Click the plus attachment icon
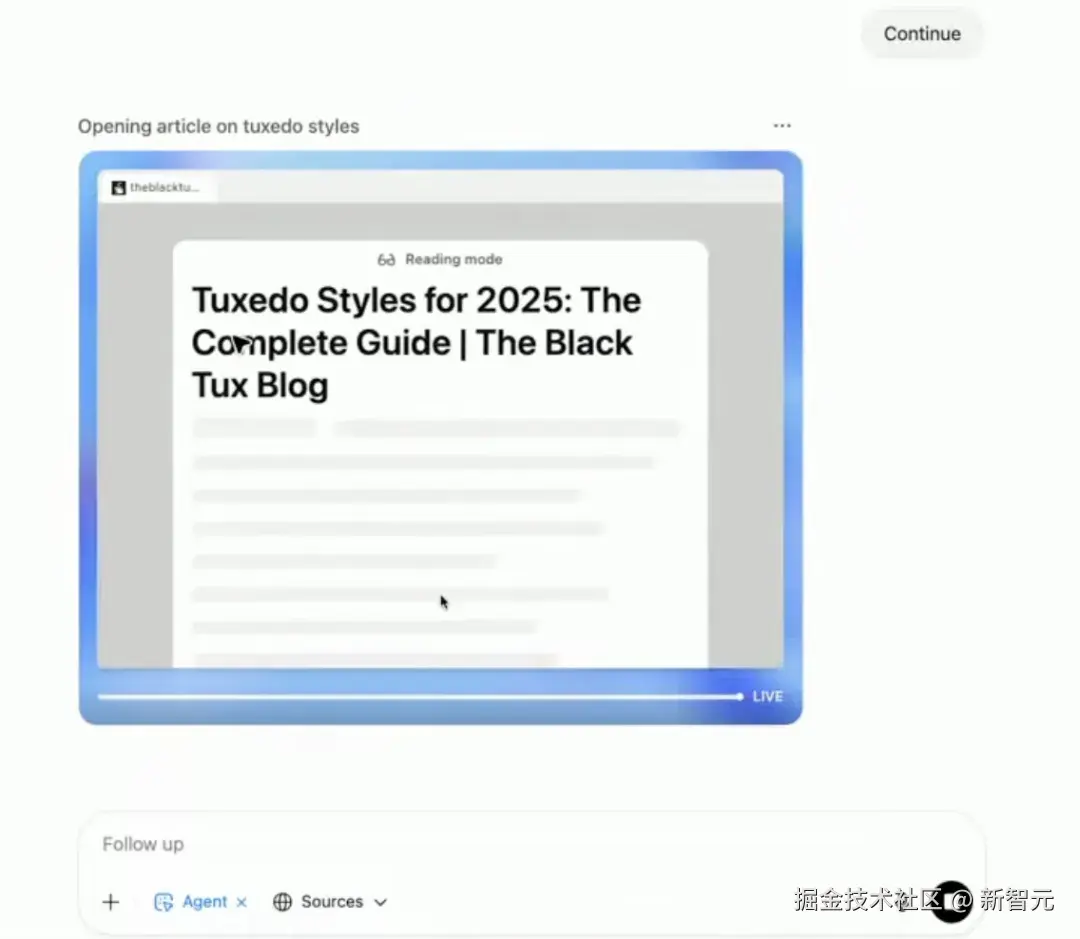The height and width of the screenshot is (939, 1080). coord(111,902)
